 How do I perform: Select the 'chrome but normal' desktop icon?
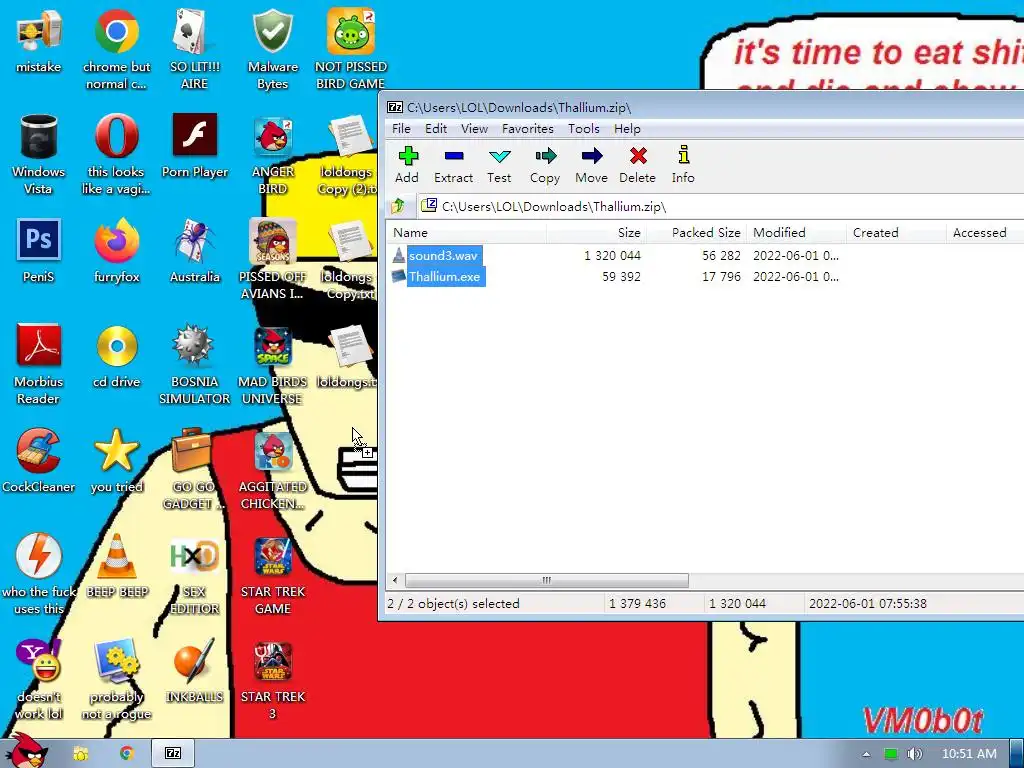tap(116, 49)
